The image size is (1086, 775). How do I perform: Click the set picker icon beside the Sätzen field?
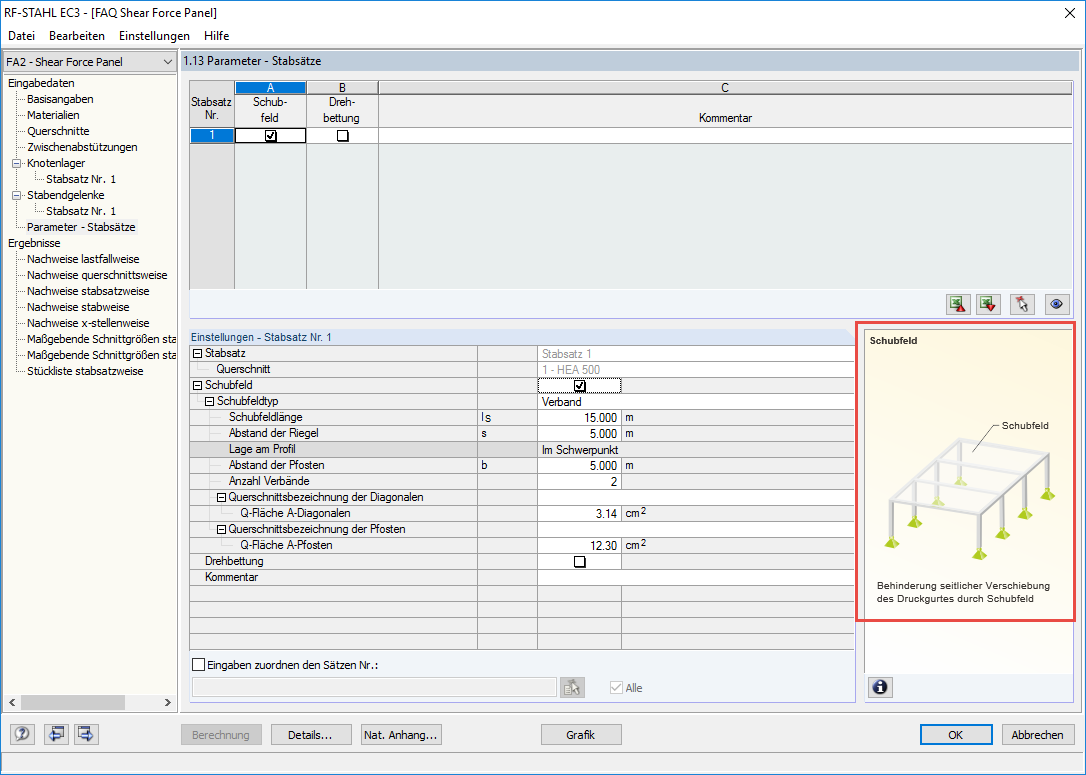pyautogui.click(x=572, y=687)
